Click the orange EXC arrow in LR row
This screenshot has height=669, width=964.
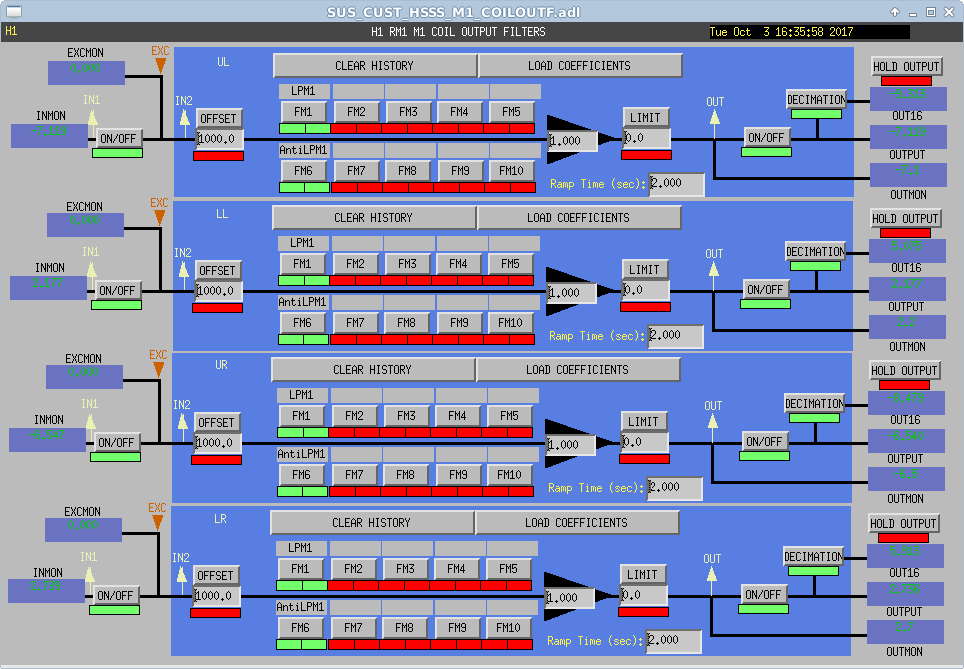157,523
